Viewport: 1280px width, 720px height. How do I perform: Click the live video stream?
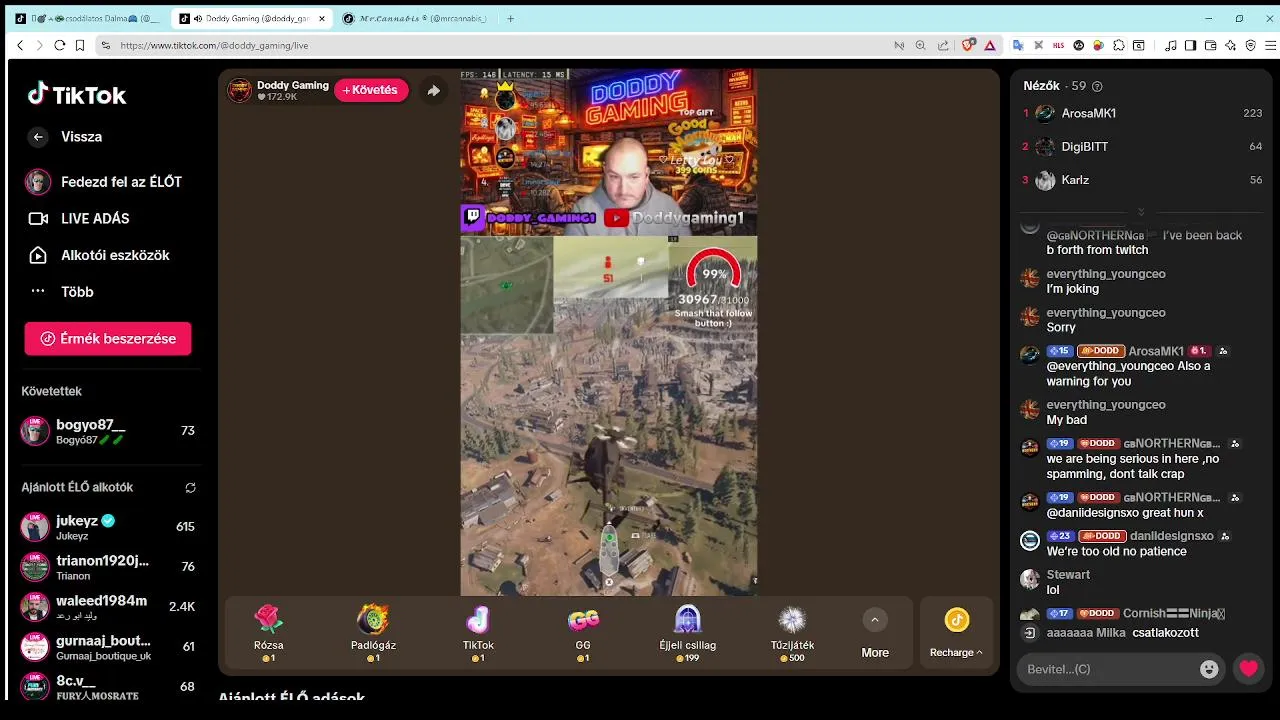(608, 332)
